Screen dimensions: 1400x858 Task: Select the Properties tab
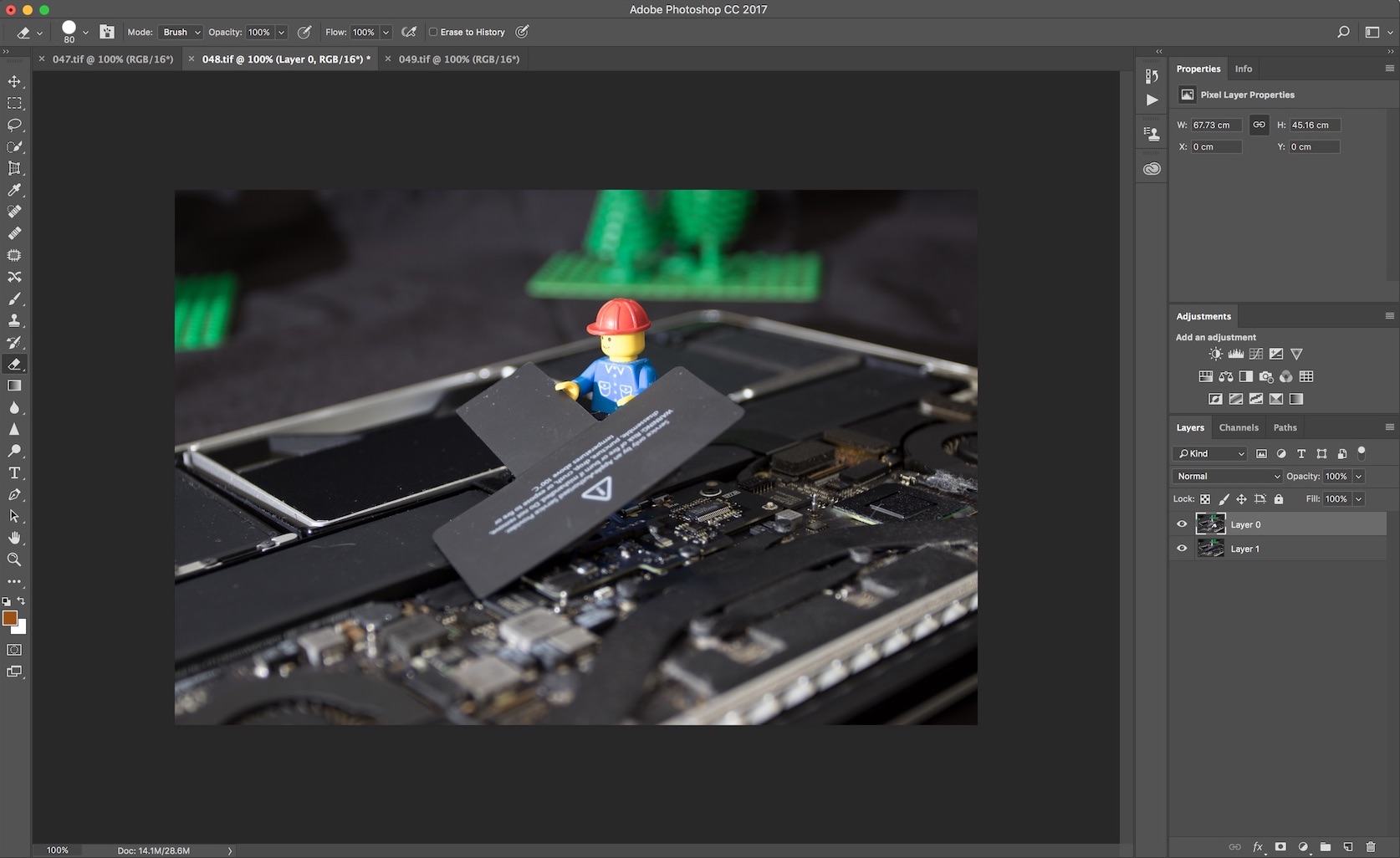pos(1198,69)
